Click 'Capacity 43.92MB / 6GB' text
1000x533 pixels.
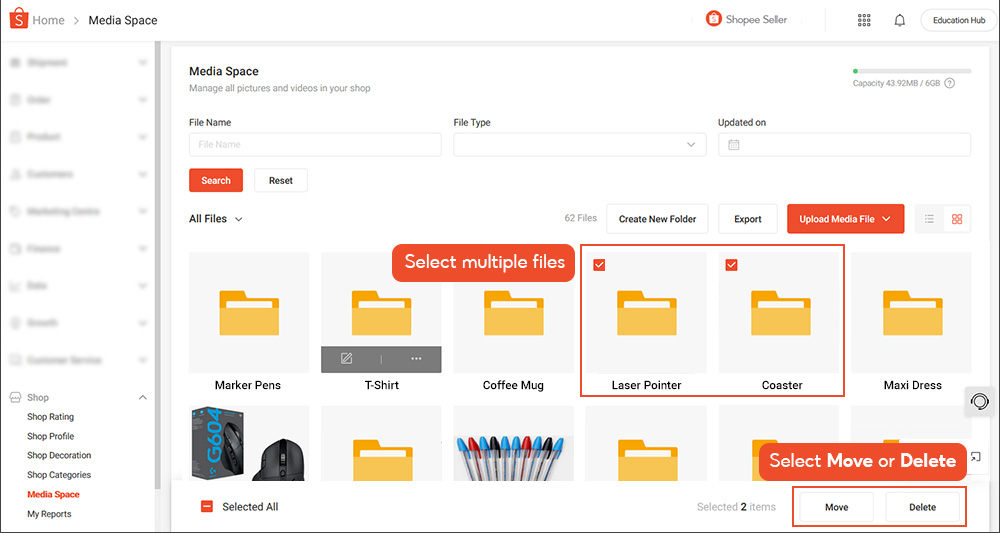[897, 83]
